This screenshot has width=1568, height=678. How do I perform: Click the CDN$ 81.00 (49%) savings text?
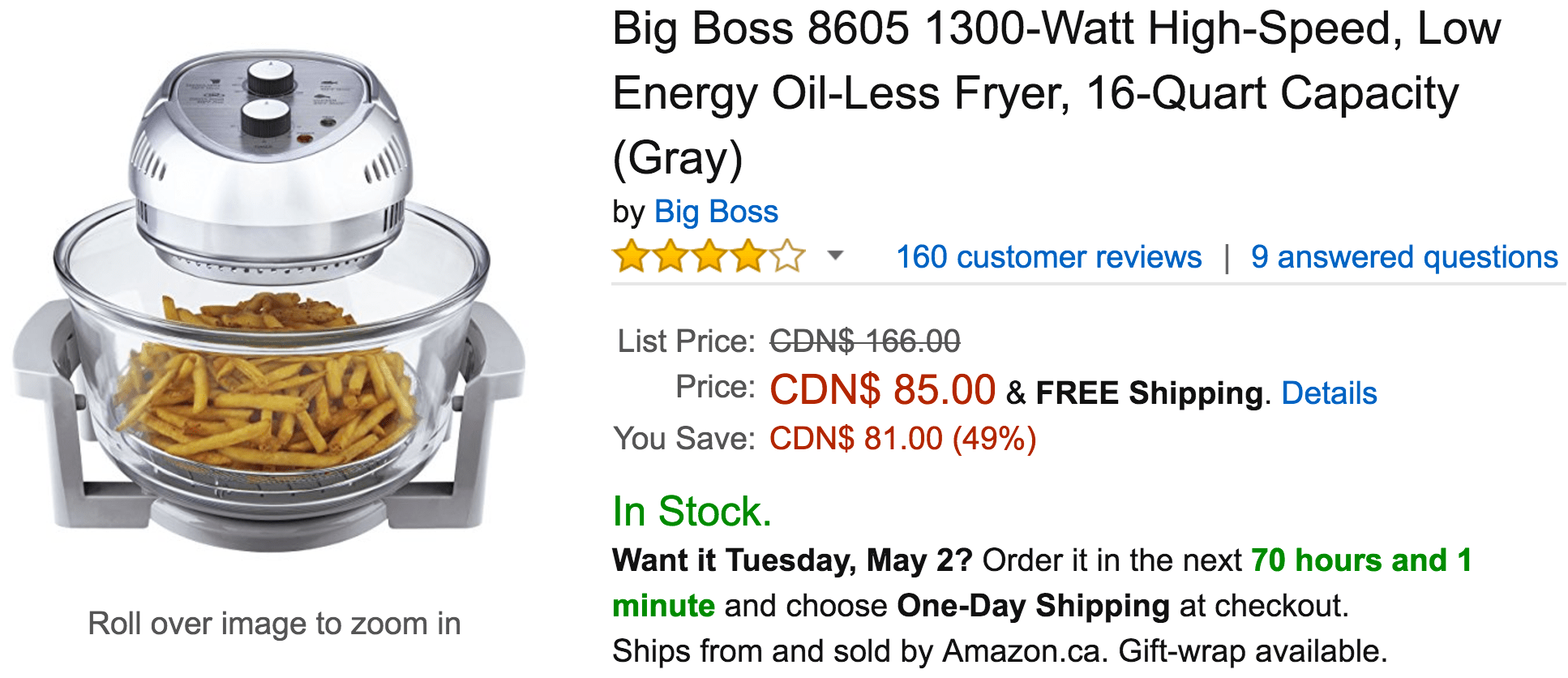tap(903, 439)
